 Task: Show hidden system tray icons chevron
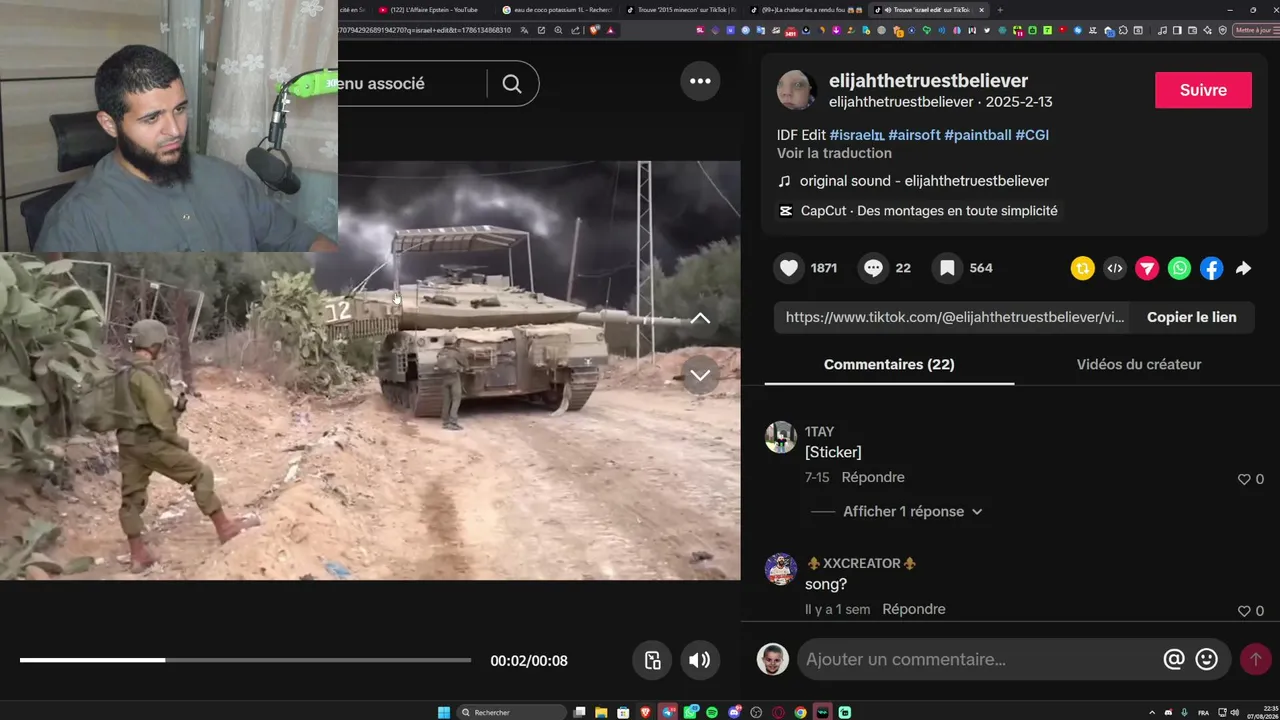[x=1151, y=712]
